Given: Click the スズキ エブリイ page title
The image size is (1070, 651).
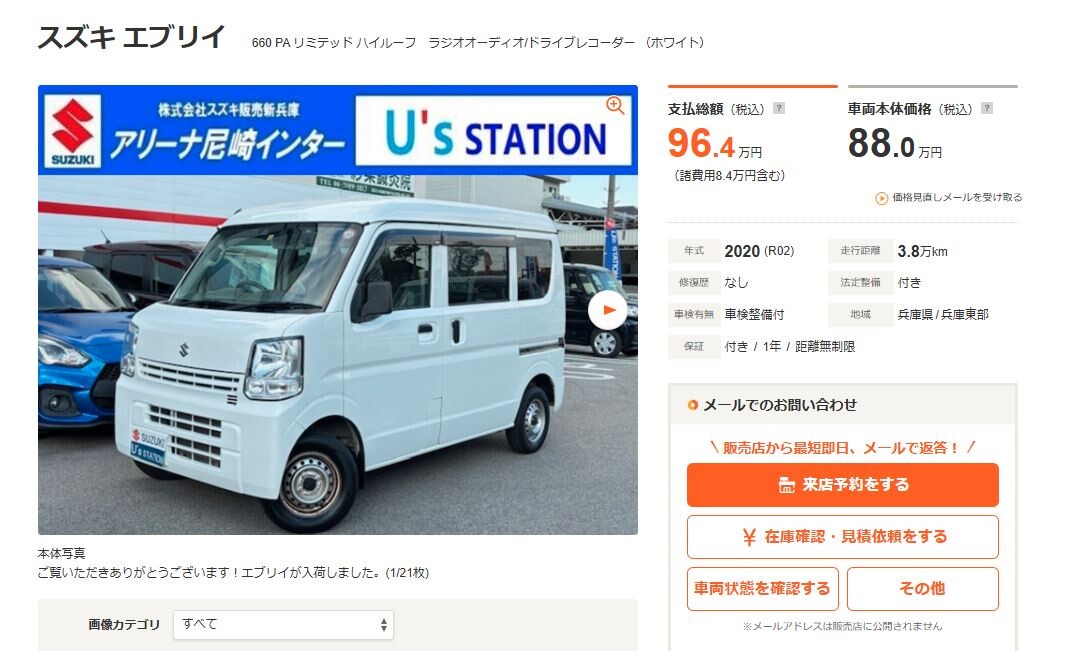Looking at the screenshot, I should click(x=131, y=37).
